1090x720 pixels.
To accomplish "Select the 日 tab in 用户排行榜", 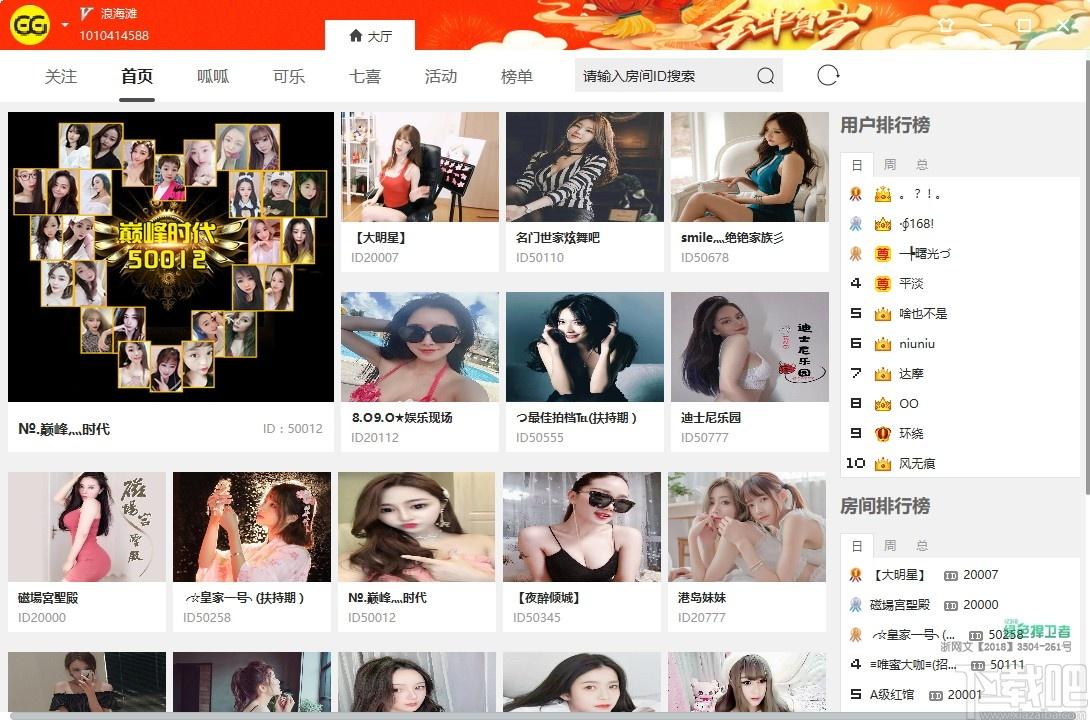I will (856, 165).
